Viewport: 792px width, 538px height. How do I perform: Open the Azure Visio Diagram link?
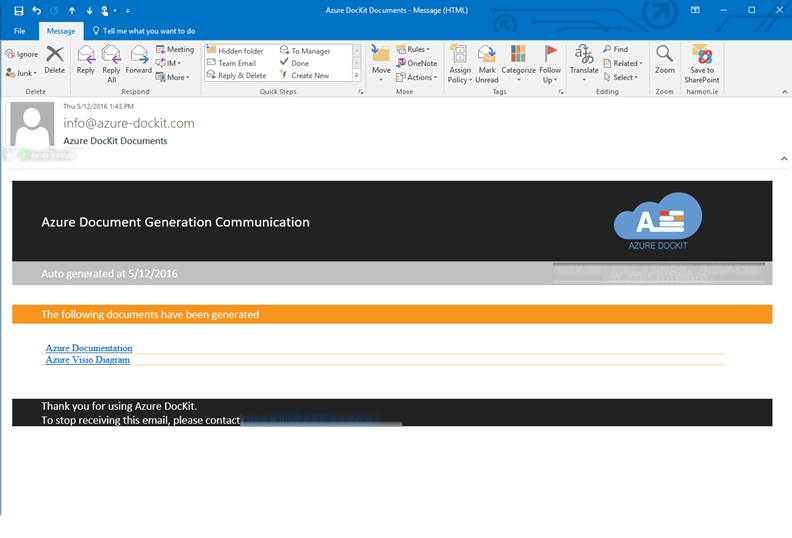pyautogui.click(x=87, y=360)
